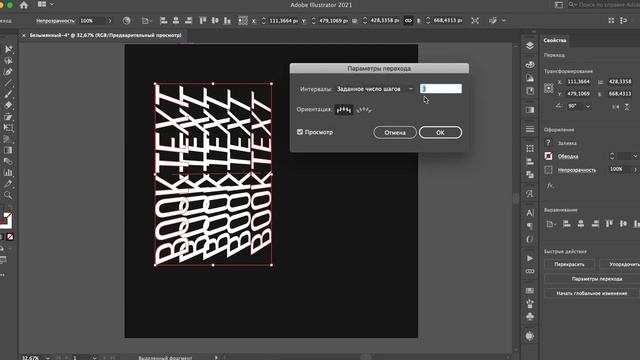Open the stroke weight dropdown in Properties
The height and width of the screenshot is (360, 640).
tap(635, 156)
